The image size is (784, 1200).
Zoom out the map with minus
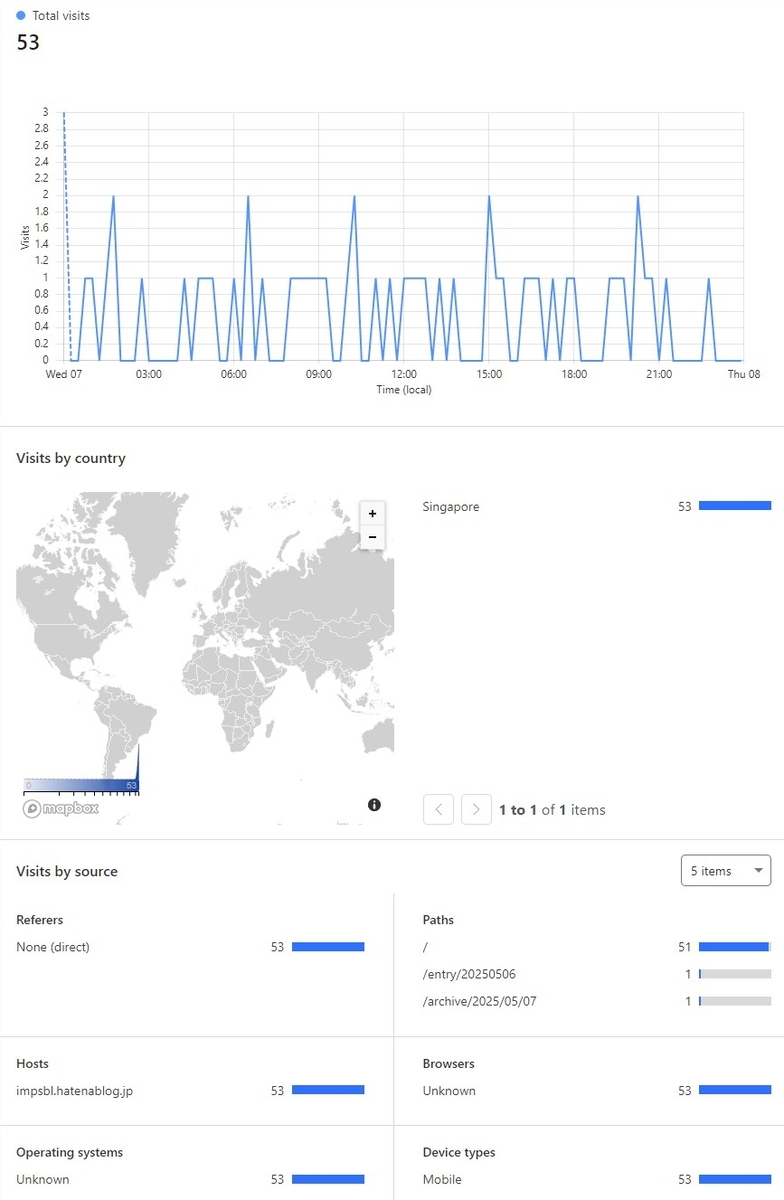372,538
